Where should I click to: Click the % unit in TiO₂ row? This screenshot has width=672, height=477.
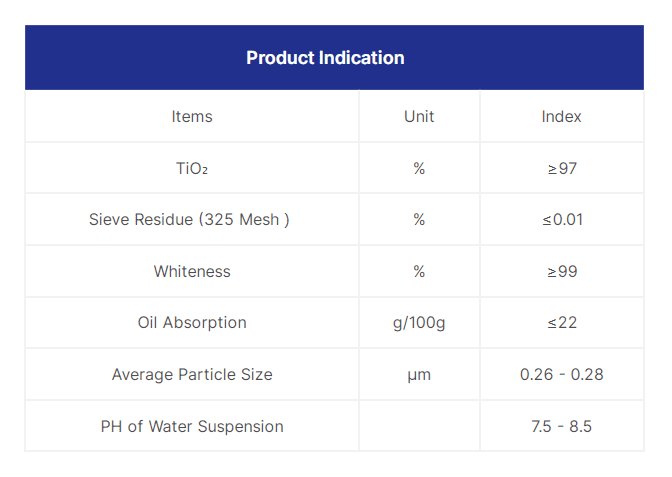pyautogui.click(x=419, y=168)
